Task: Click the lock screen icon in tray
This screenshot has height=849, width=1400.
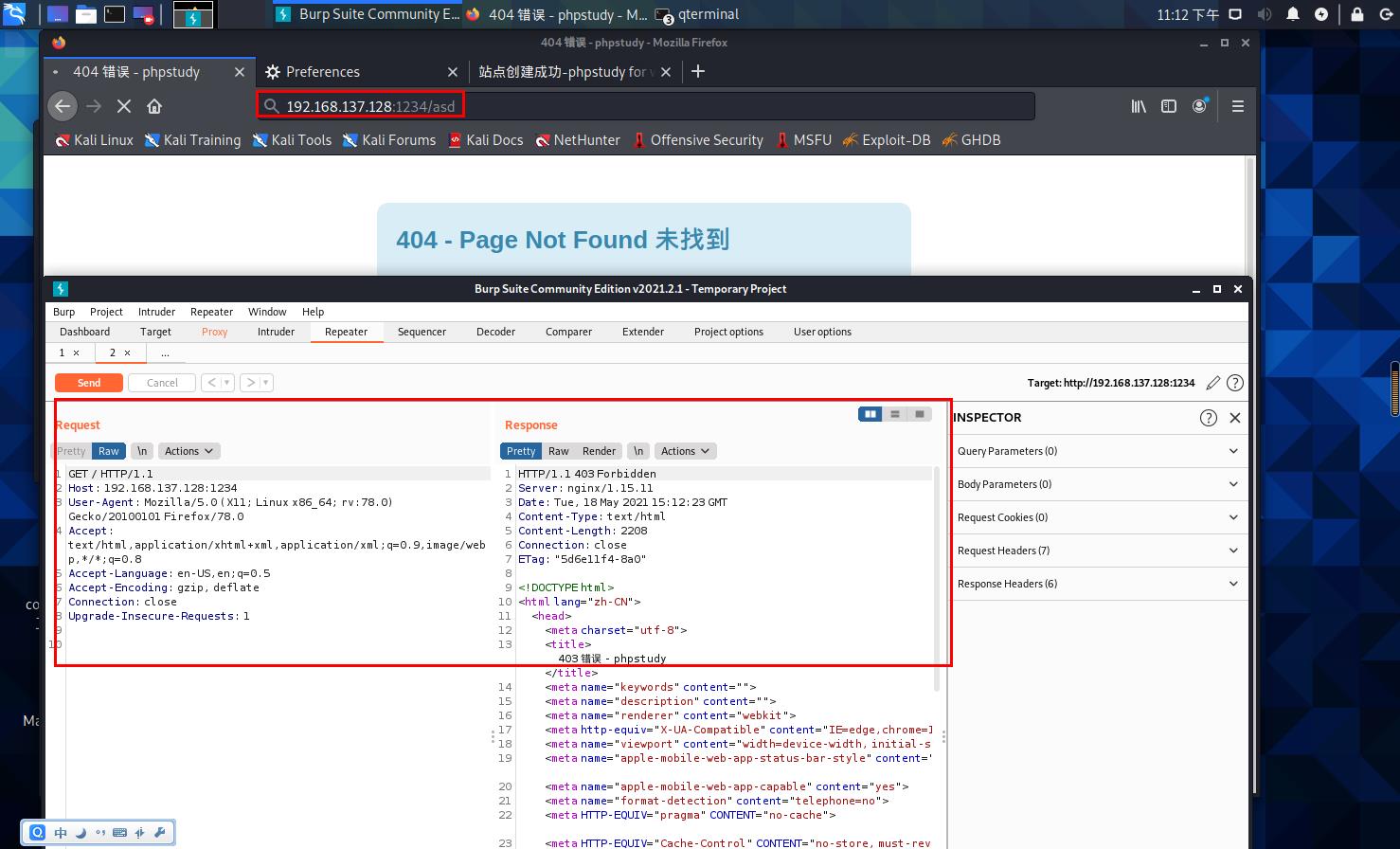Action: (x=1357, y=14)
